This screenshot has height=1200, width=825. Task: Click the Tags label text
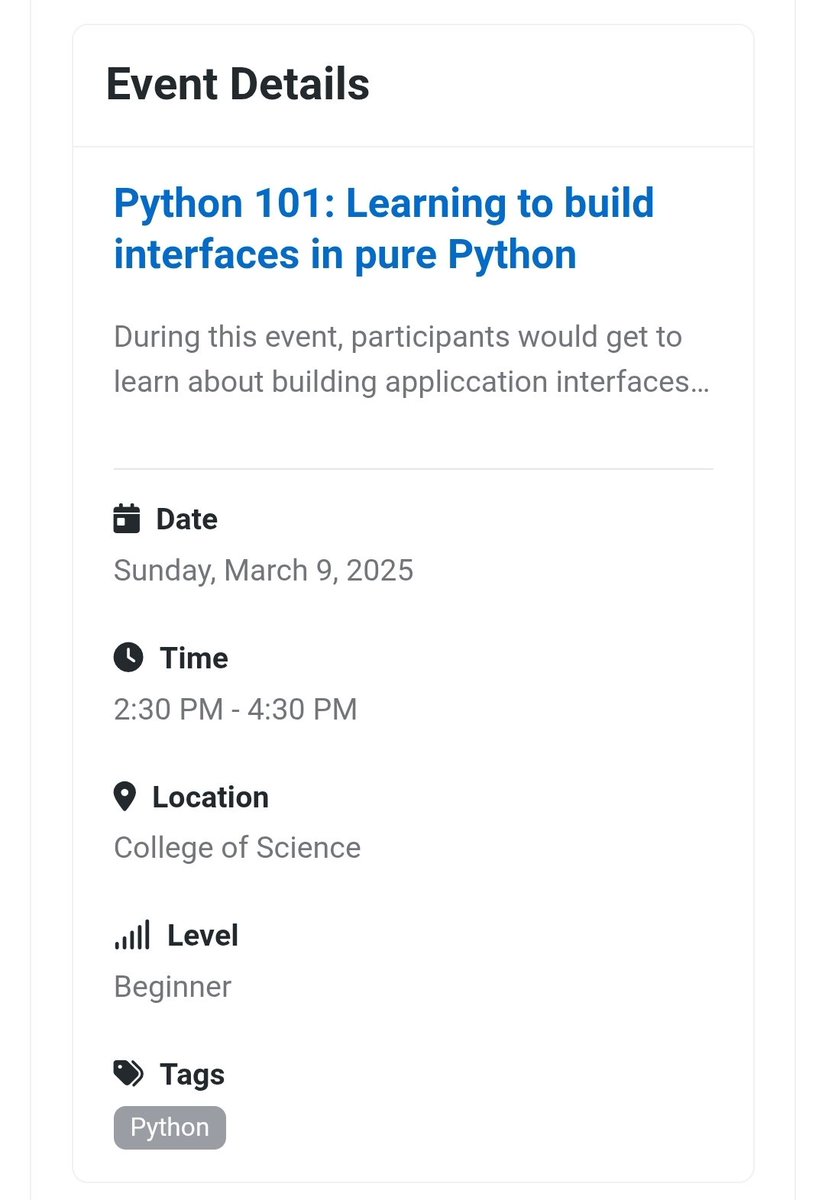point(192,1074)
